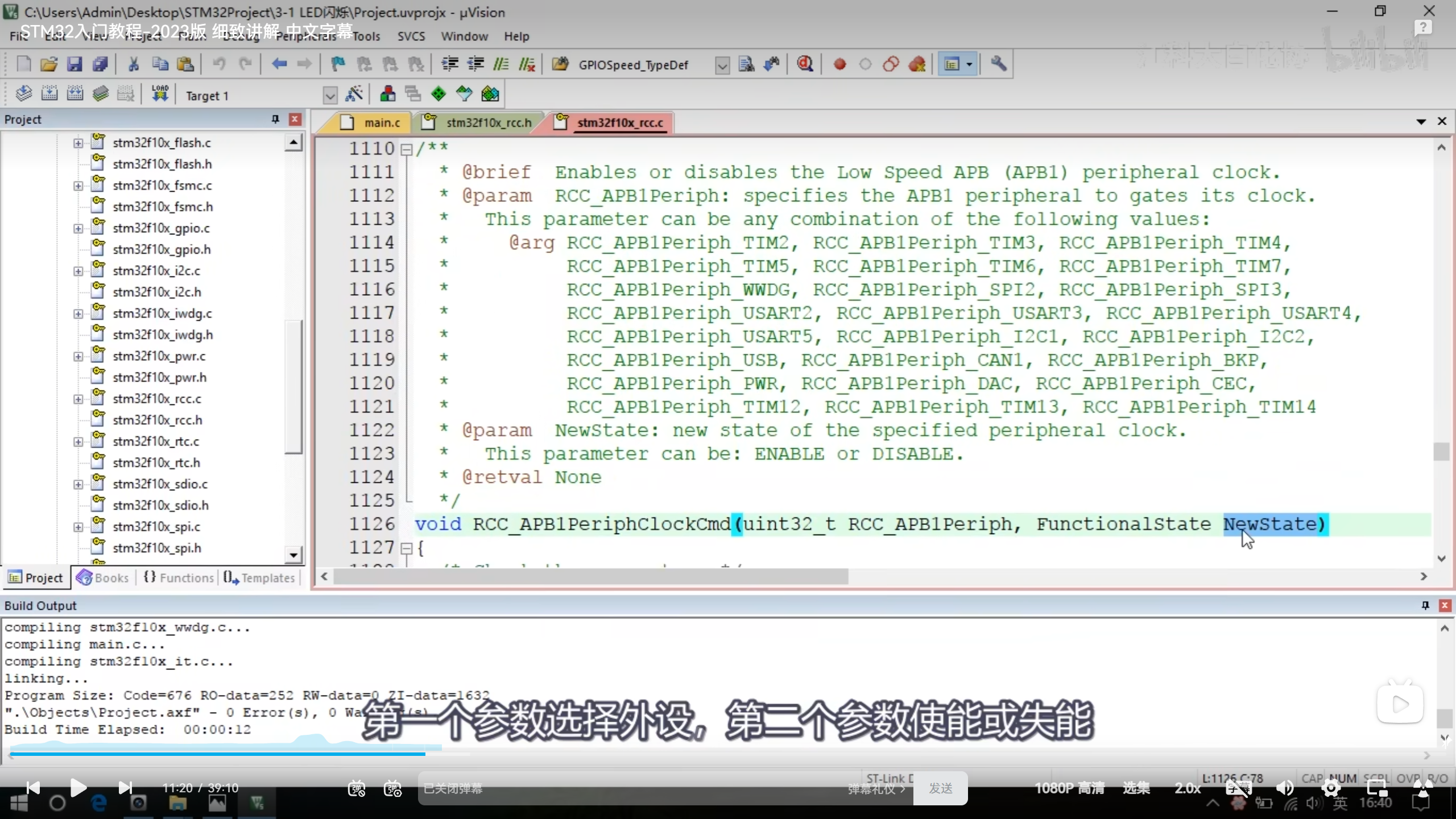This screenshot has width=1456, height=819.
Task: Switch to the main.c tab
Action: [381, 123]
